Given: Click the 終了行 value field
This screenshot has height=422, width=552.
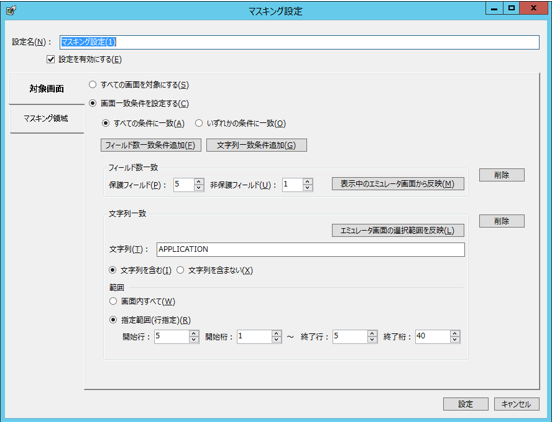Looking at the screenshot, I should [350, 336].
